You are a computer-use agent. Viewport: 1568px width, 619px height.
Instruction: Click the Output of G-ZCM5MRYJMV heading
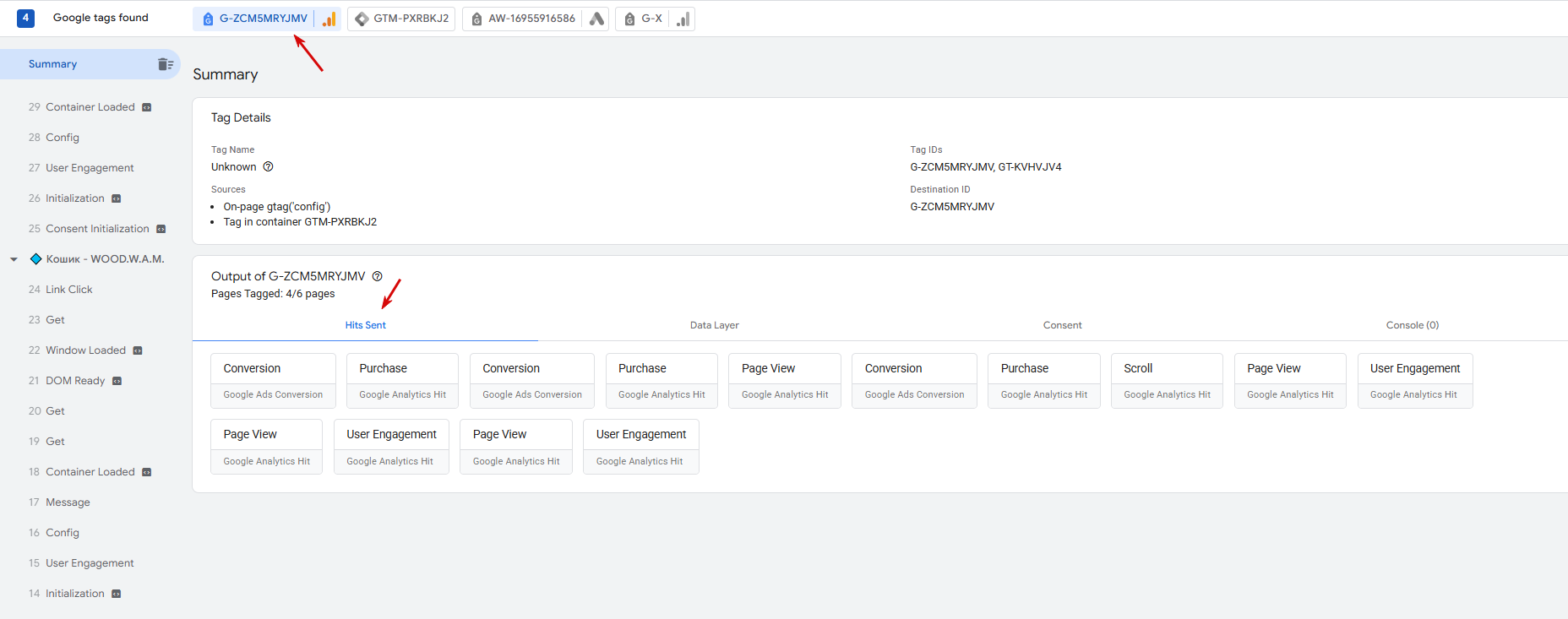click(288, 276)
